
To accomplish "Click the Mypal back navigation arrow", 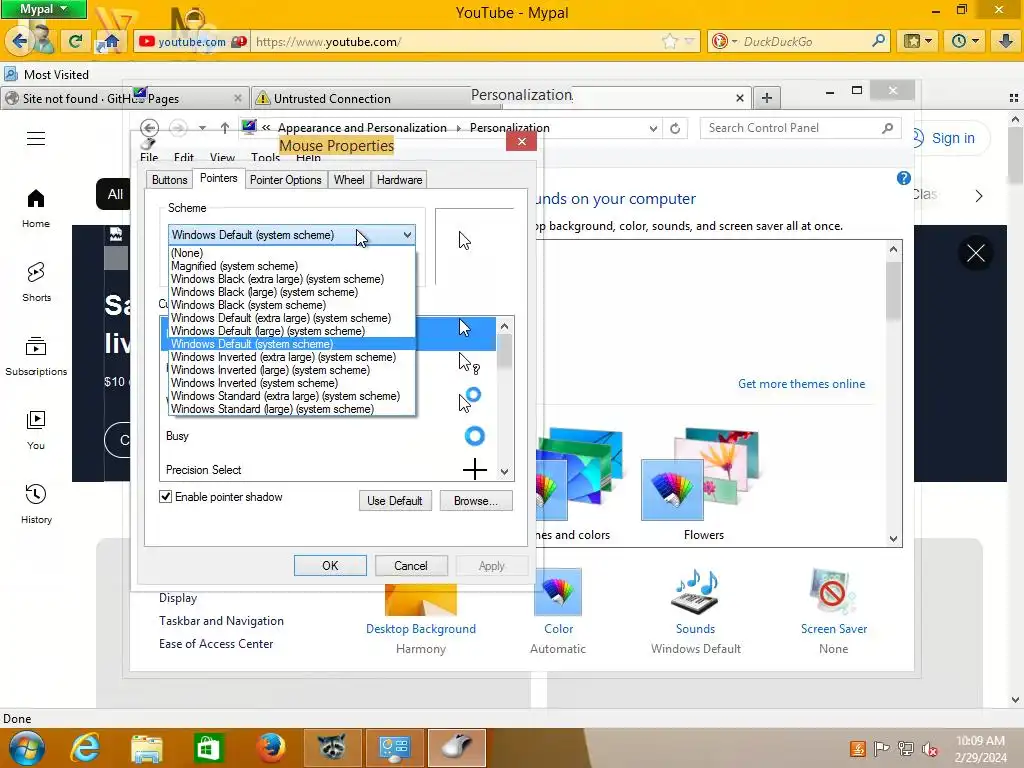I will click(x=19, y=41).
